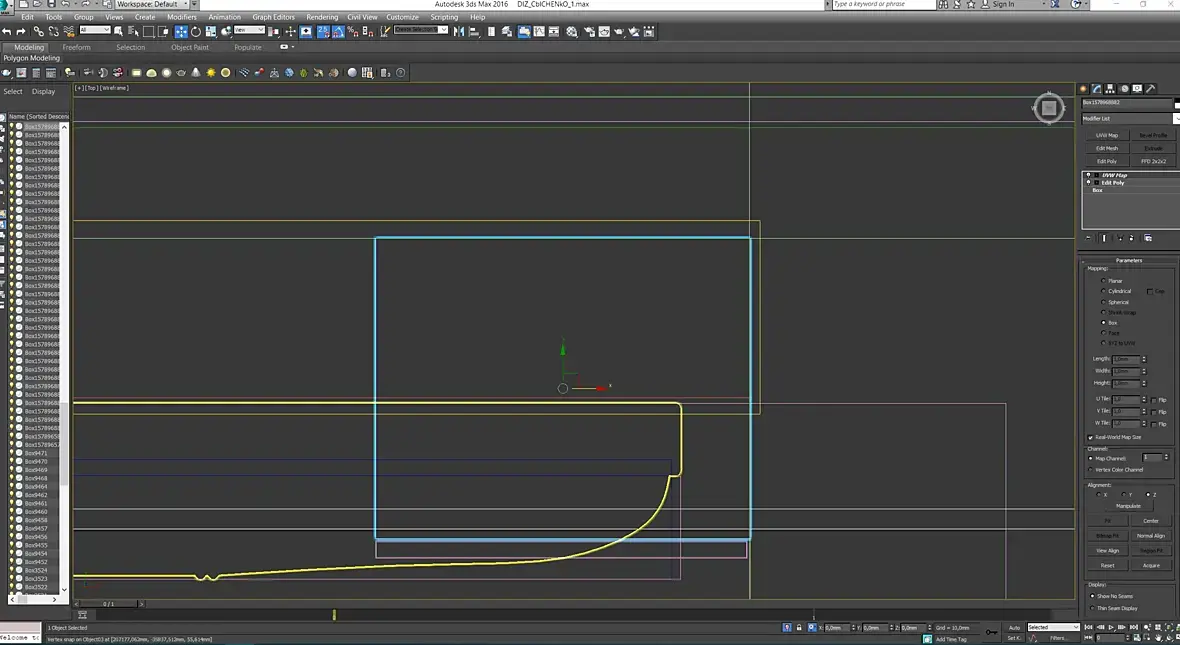This screenshot has width=1180, height=645.
Task: Click the Undo arrow icon
Action: (7, 32)
